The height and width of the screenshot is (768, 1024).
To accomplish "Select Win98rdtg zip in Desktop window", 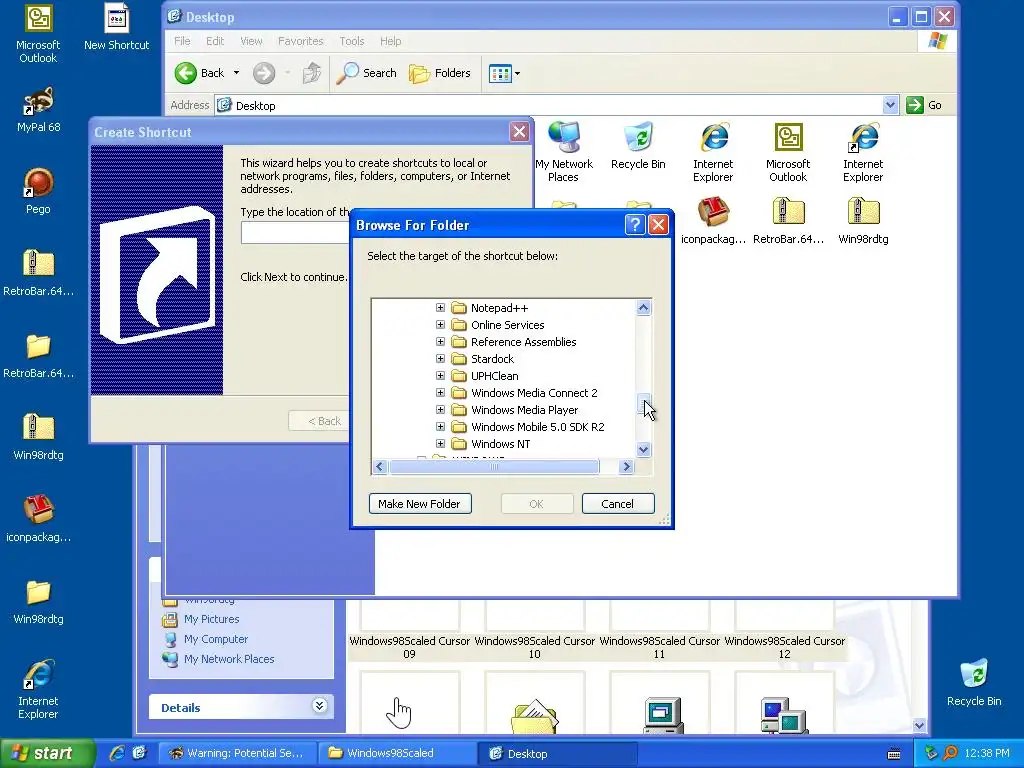I will 863,221.
